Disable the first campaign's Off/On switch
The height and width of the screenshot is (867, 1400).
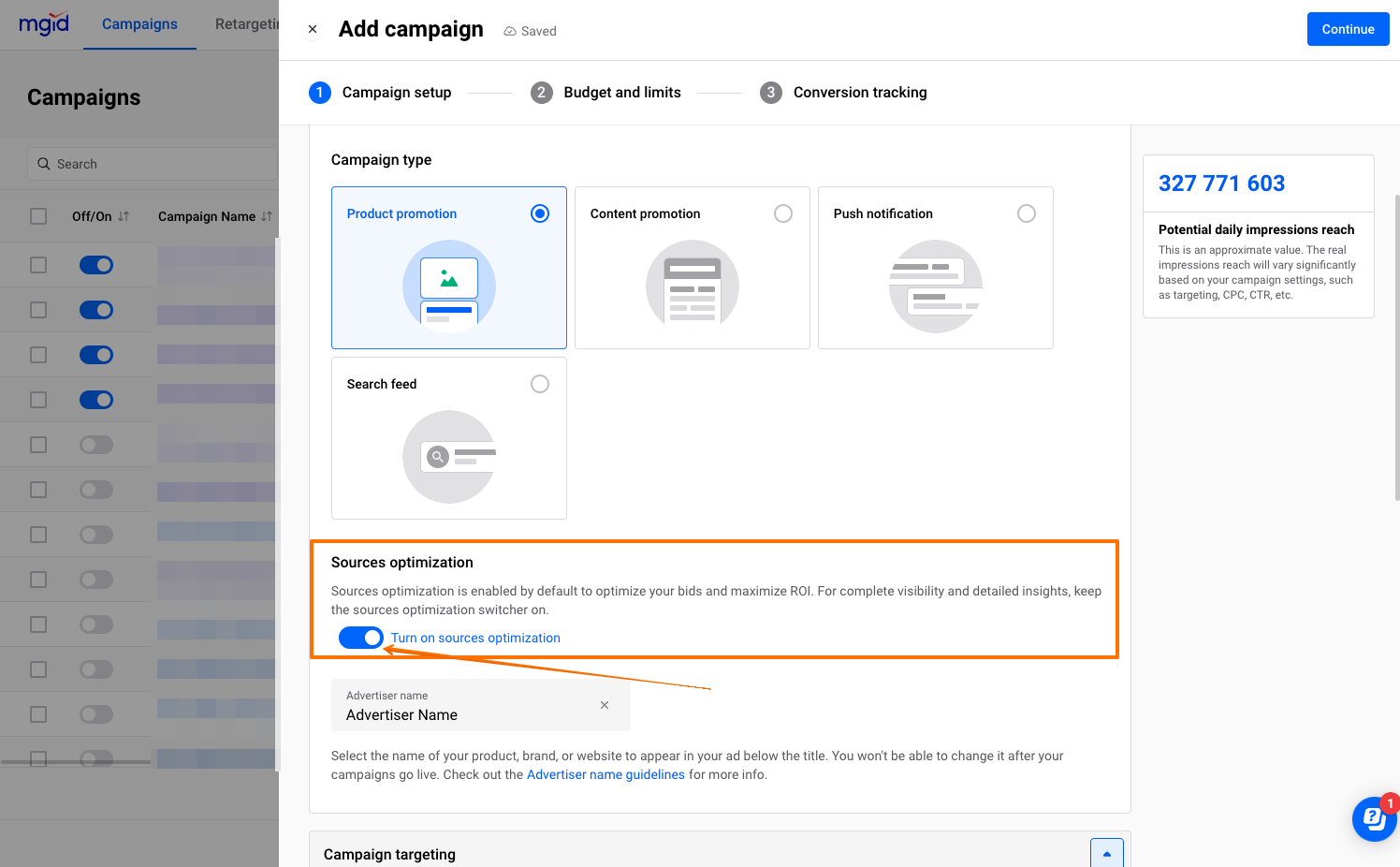96,265
